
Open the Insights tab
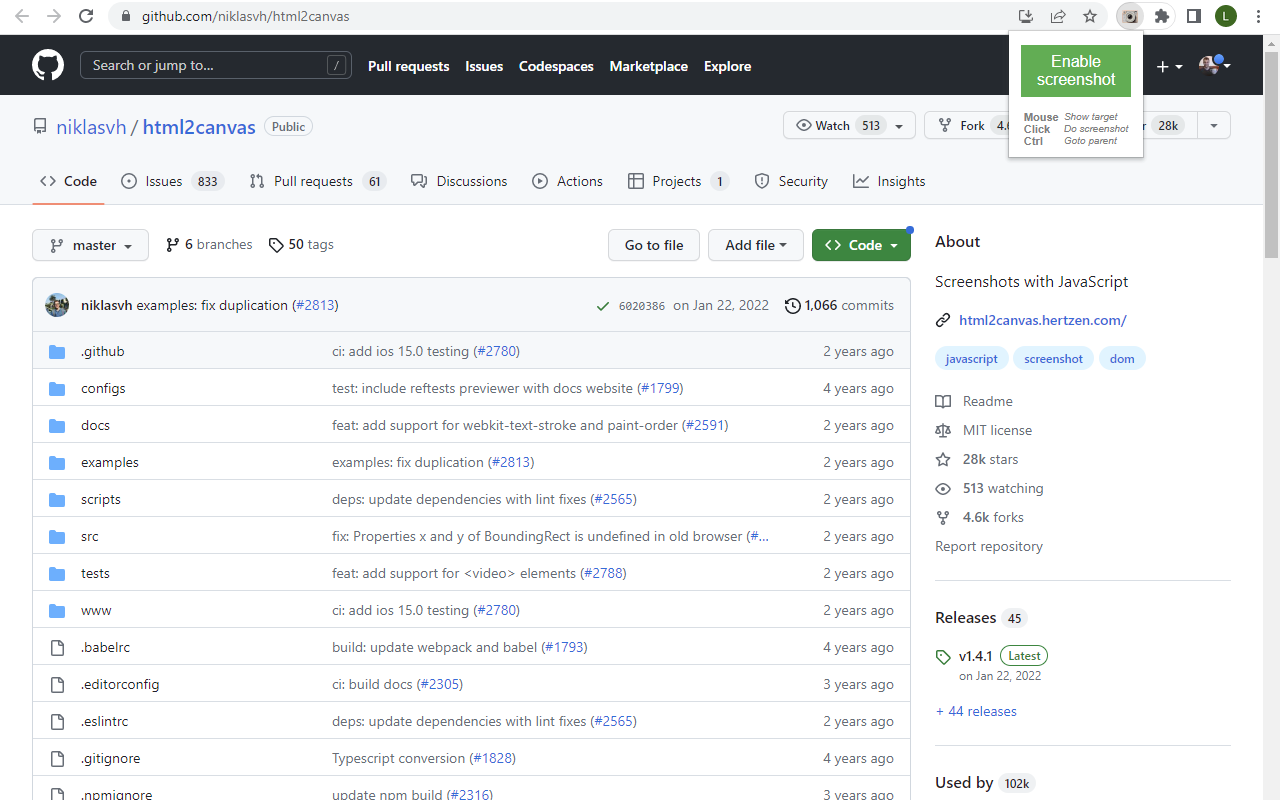pyautogui.click(x=889, y=181)
